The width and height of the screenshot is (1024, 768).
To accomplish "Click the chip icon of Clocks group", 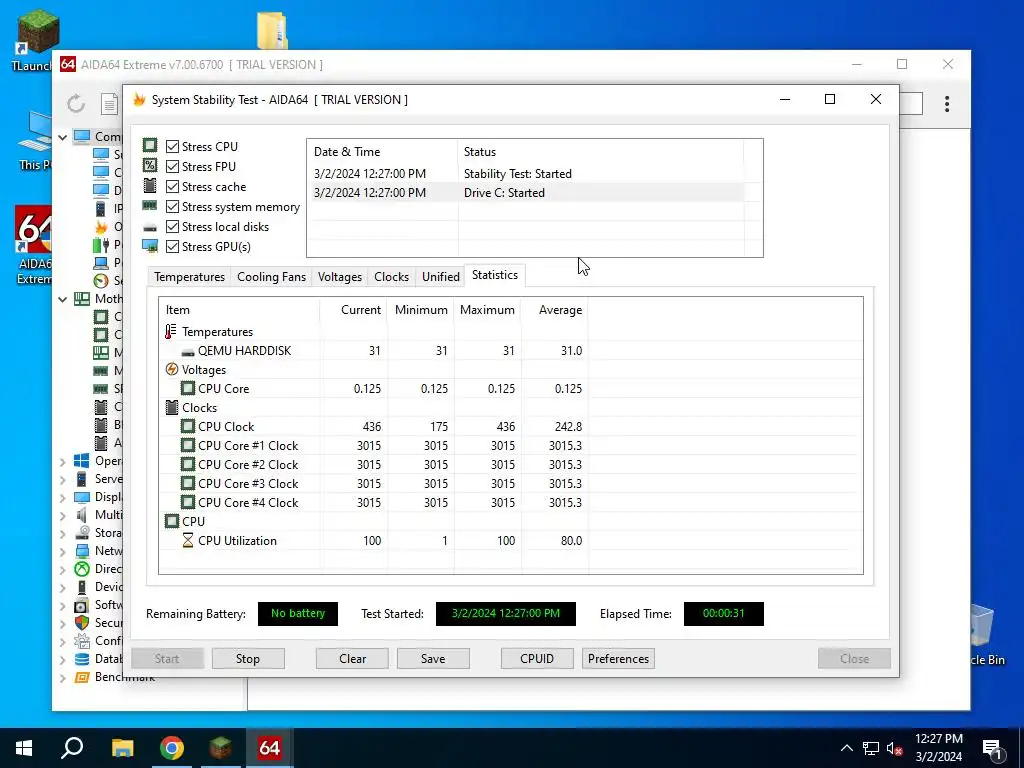I will (x=172, y=408).
